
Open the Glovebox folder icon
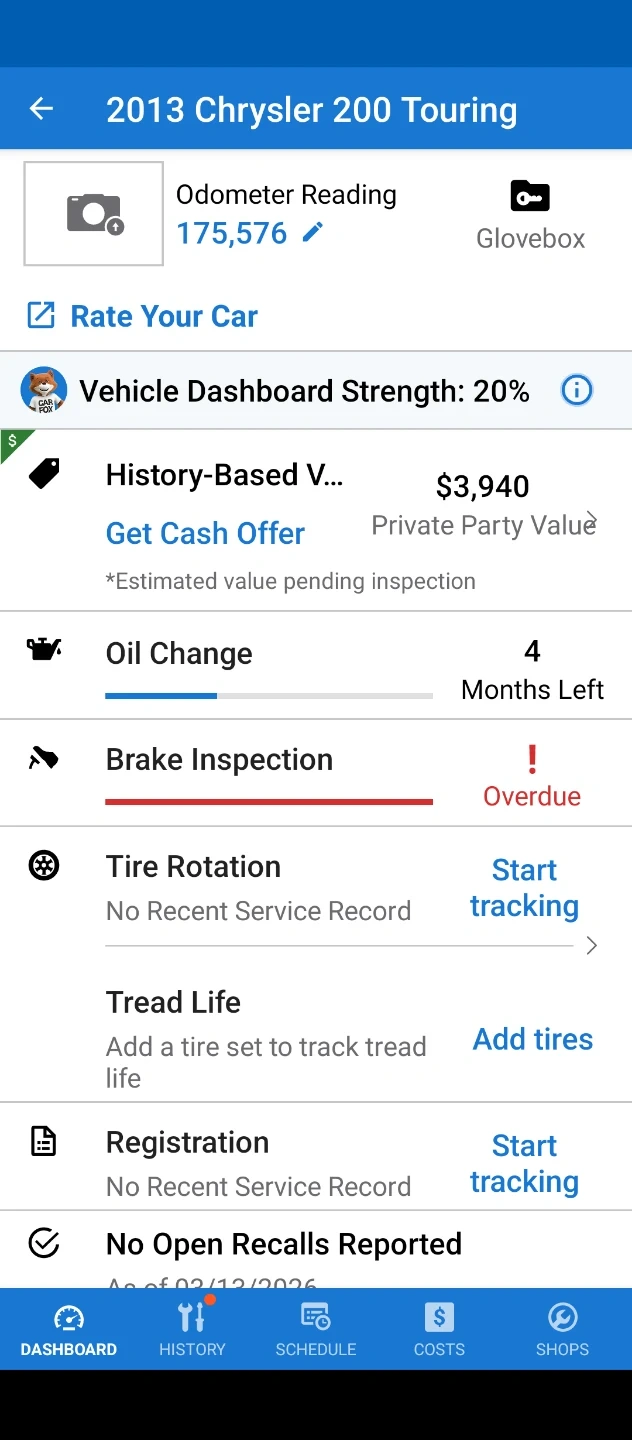coord(530,196)
